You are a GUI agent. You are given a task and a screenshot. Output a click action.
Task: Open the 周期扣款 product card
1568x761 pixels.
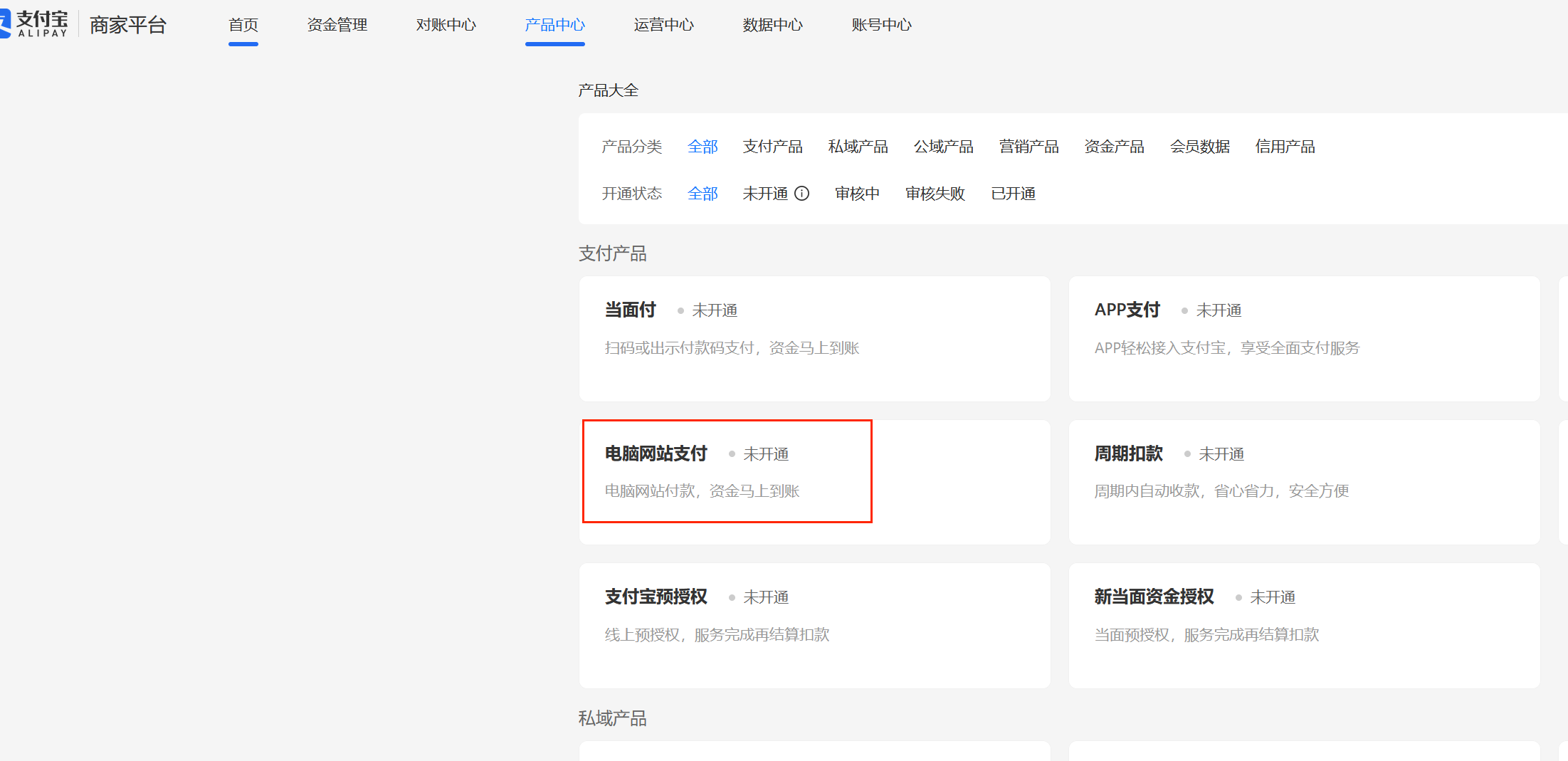click(1305, 482)
